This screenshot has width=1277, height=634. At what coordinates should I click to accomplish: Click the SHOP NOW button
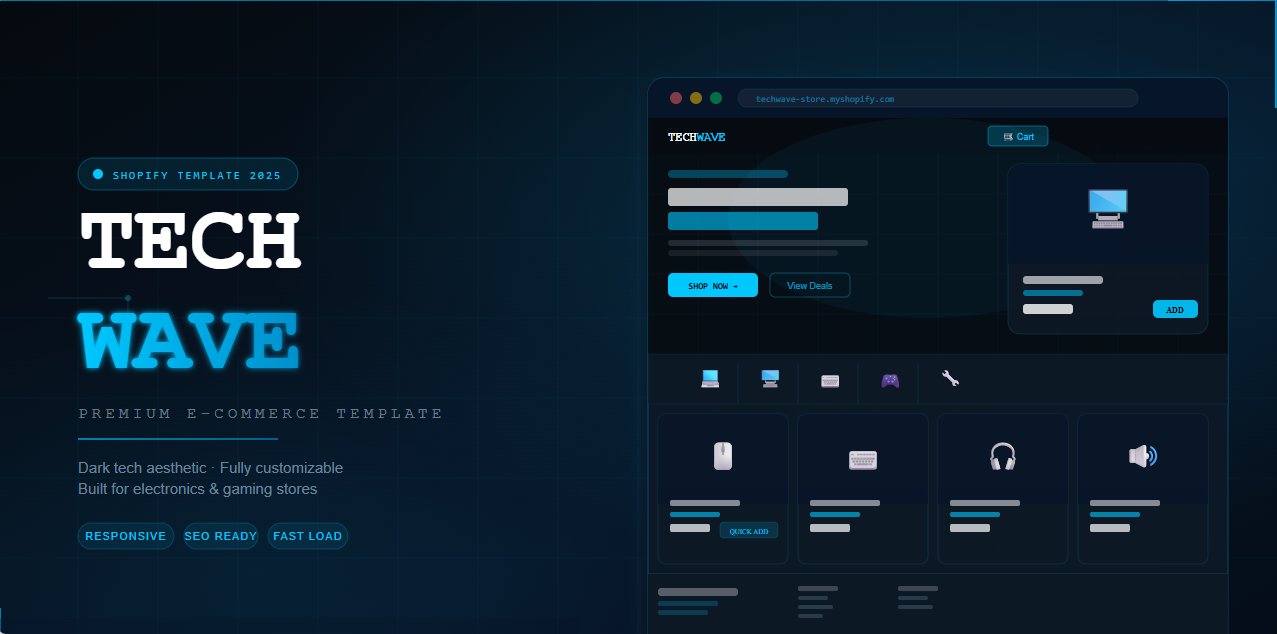(712, 285)
